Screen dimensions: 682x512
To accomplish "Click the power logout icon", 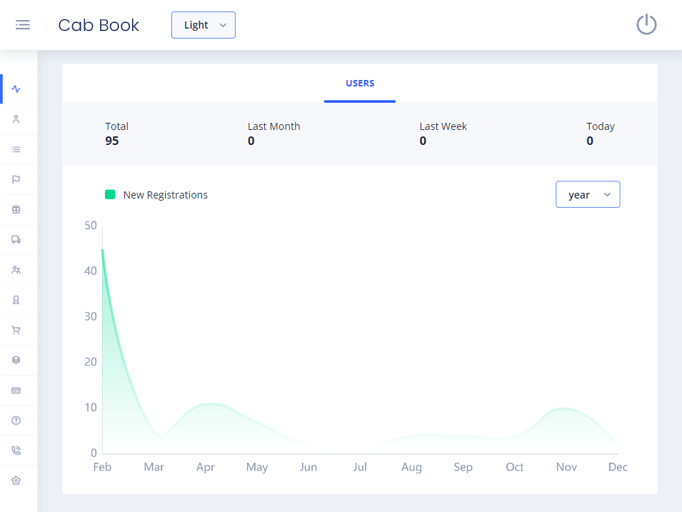I will 646,25.
